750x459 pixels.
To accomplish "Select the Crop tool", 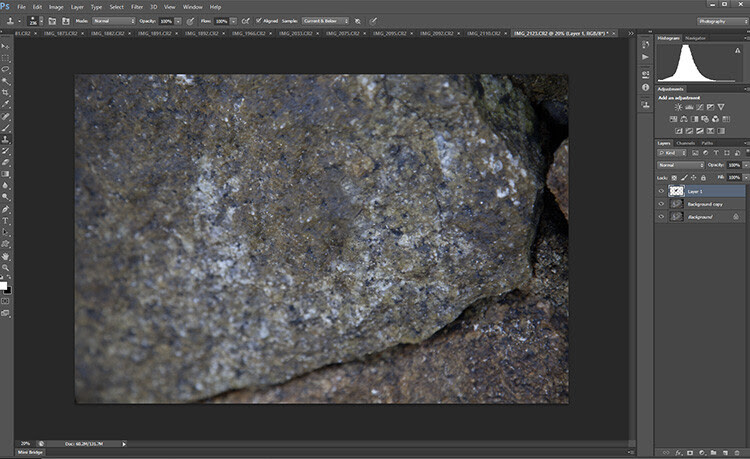I will [x=6, y=92].
